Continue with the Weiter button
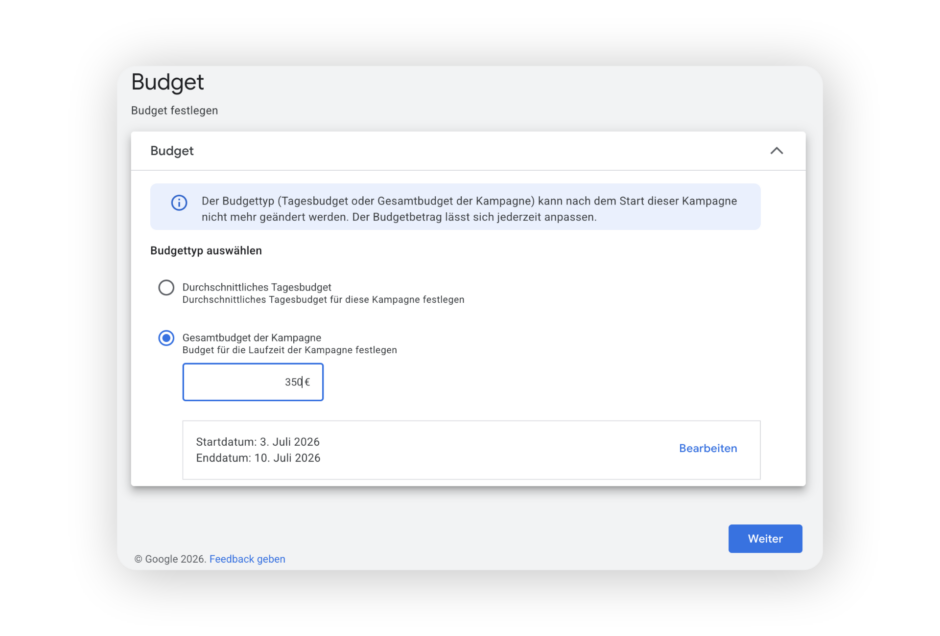940x636 pixels. pyautogui.click(x=765, y=539)
